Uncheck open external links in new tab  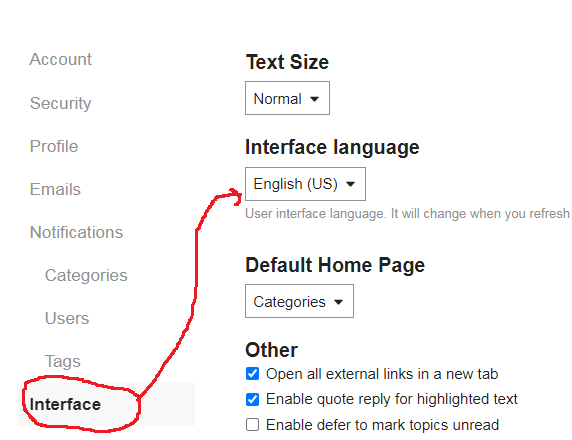[252, 374]
